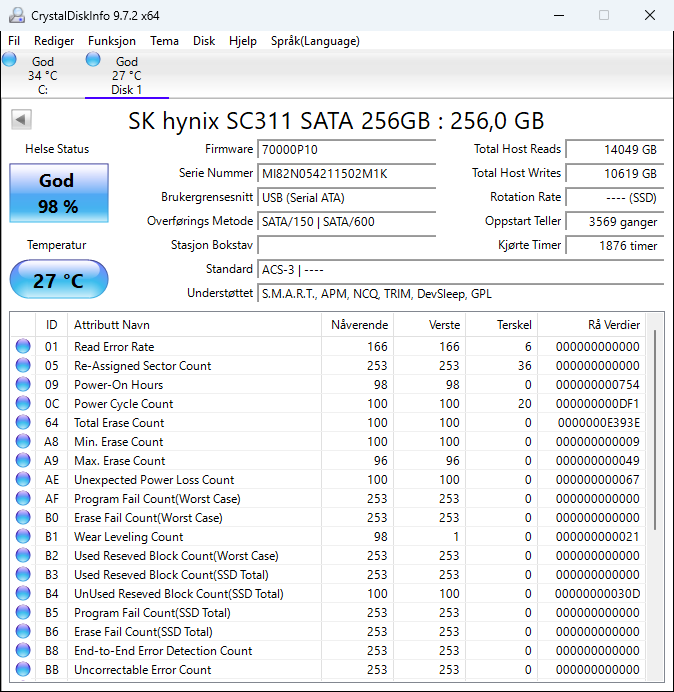Click the Brukergrensesnitt field USB (Serial ATA)

coord(346,198)
